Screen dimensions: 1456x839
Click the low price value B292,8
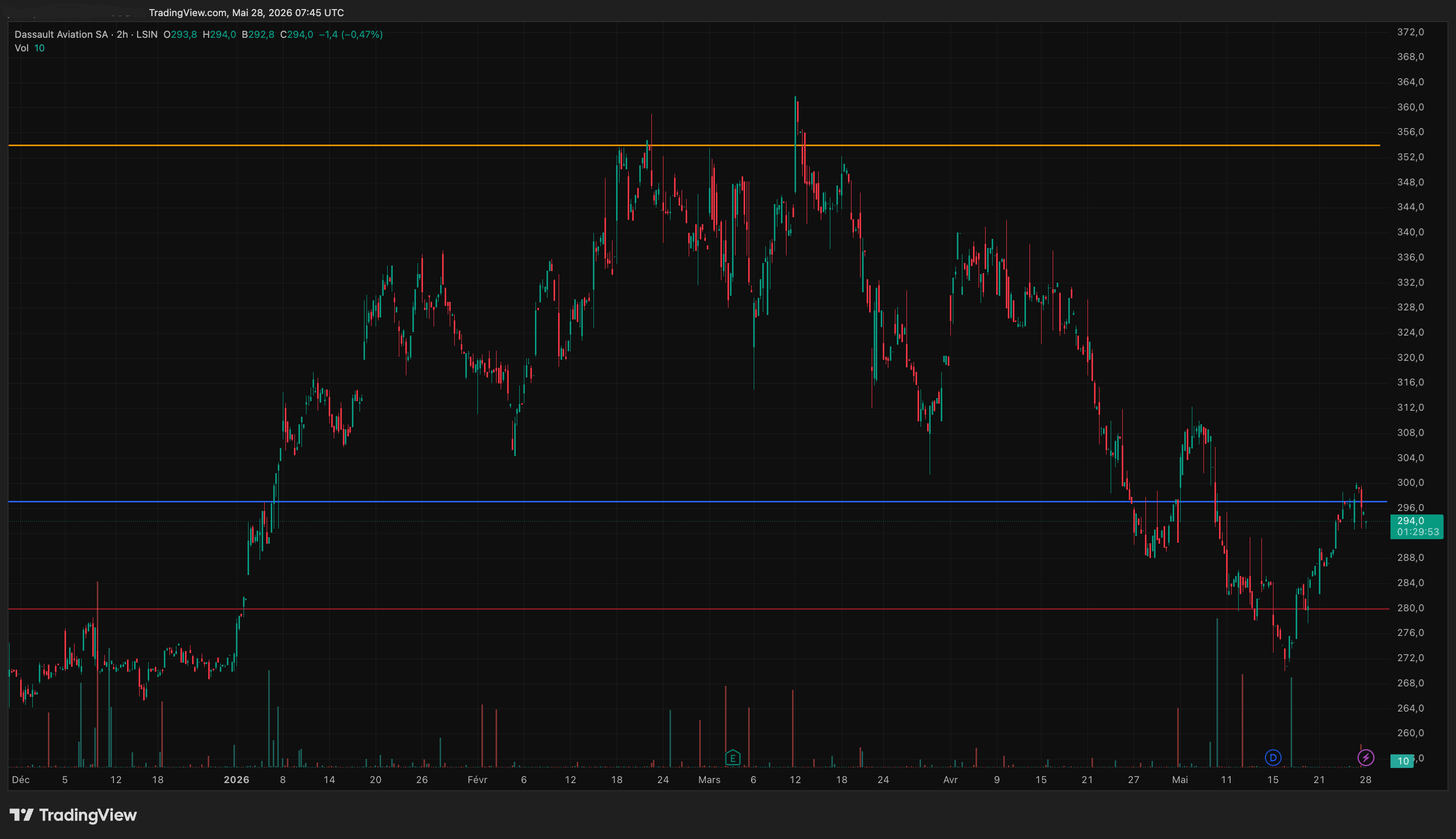pos(258,35)
